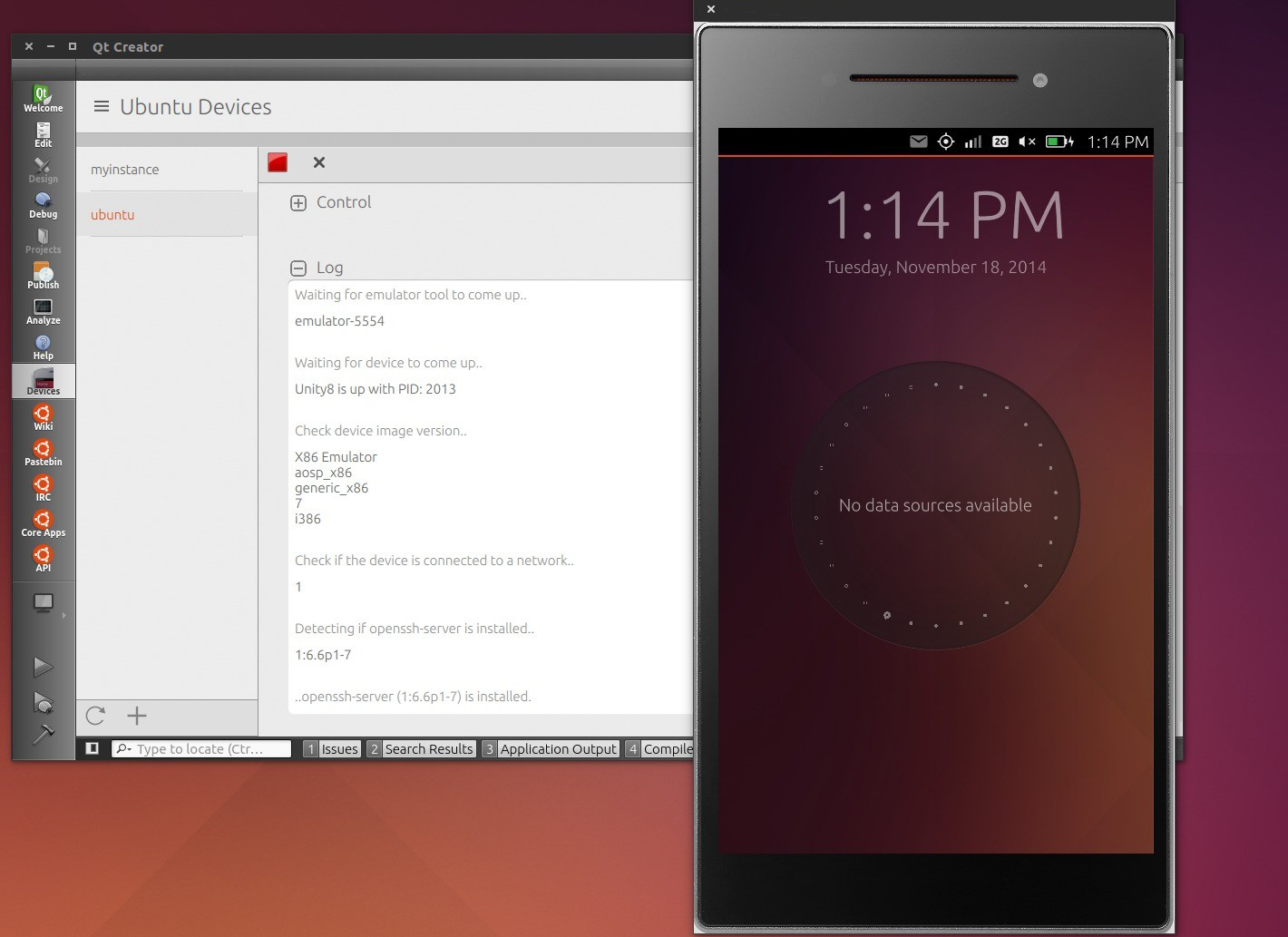Screen dimensions: 1288x937
Task: Click the messages envelope indicator in emulator
Action: point(918,142)
